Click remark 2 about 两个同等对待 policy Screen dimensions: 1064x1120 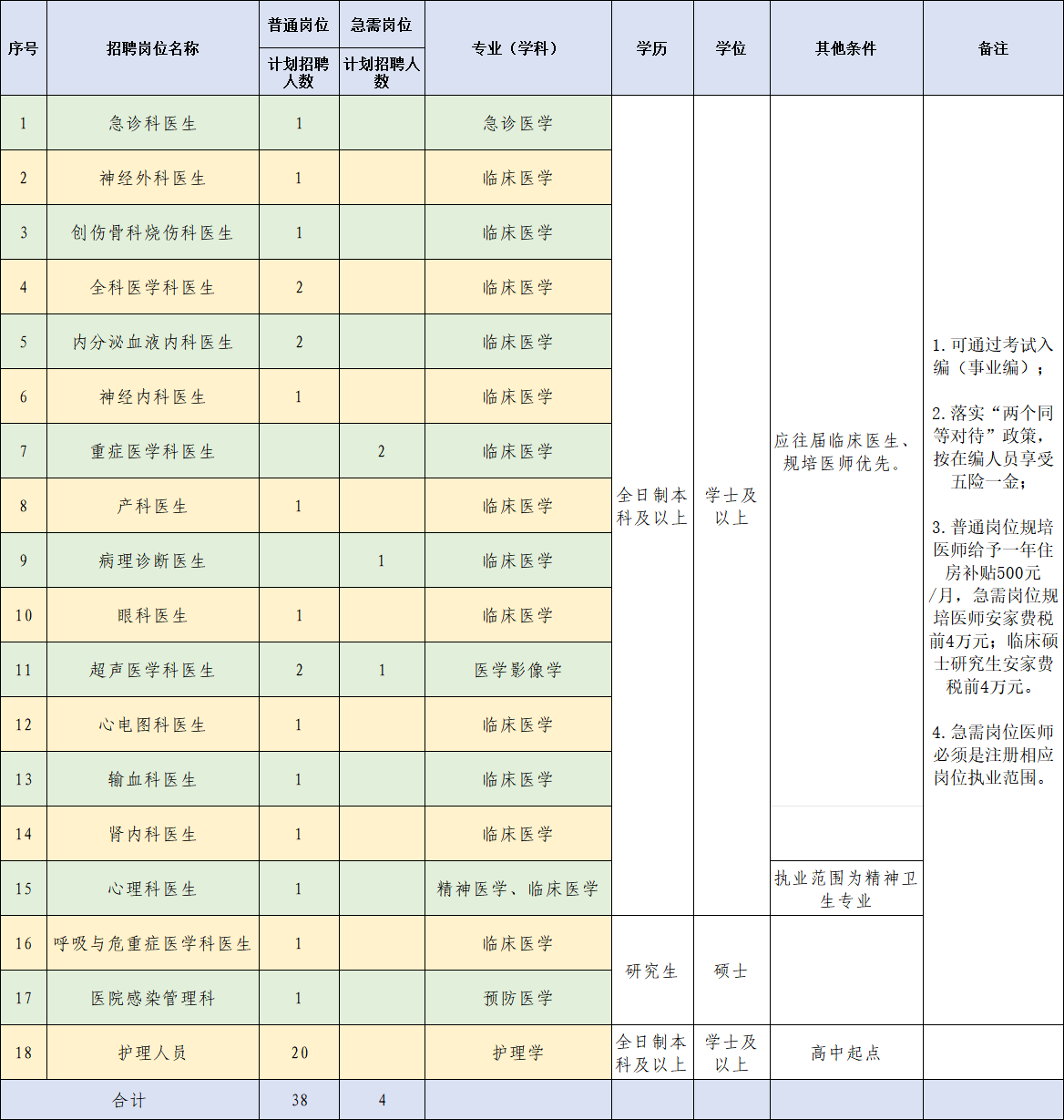993,447
